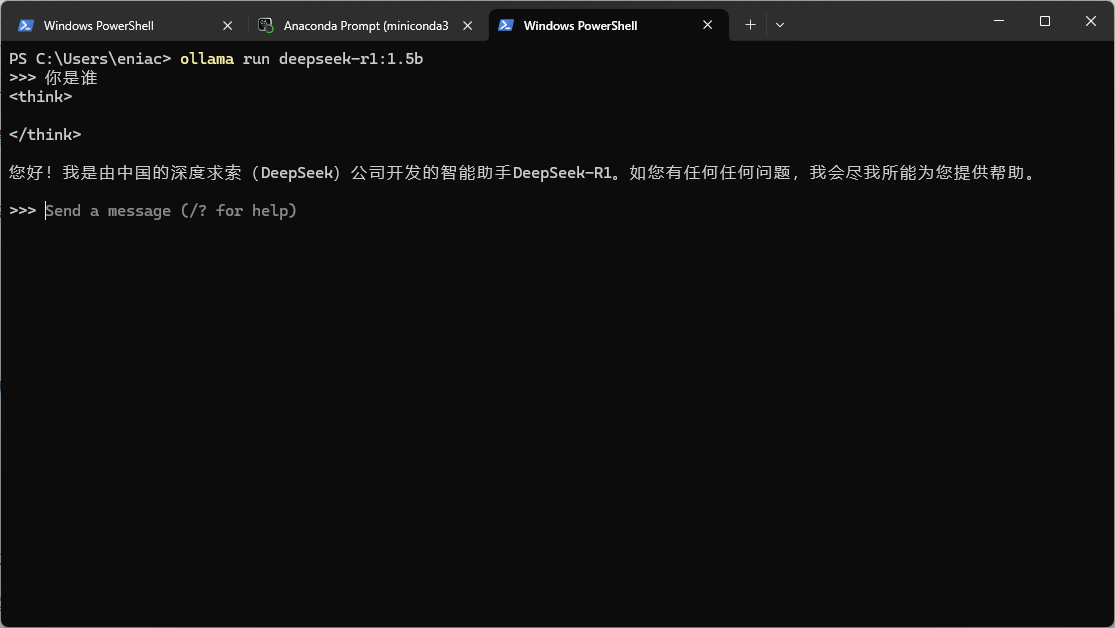Click the Anaconda Prompt tab icon
The height and width of the screenshot is (628, 1115).
265,25
